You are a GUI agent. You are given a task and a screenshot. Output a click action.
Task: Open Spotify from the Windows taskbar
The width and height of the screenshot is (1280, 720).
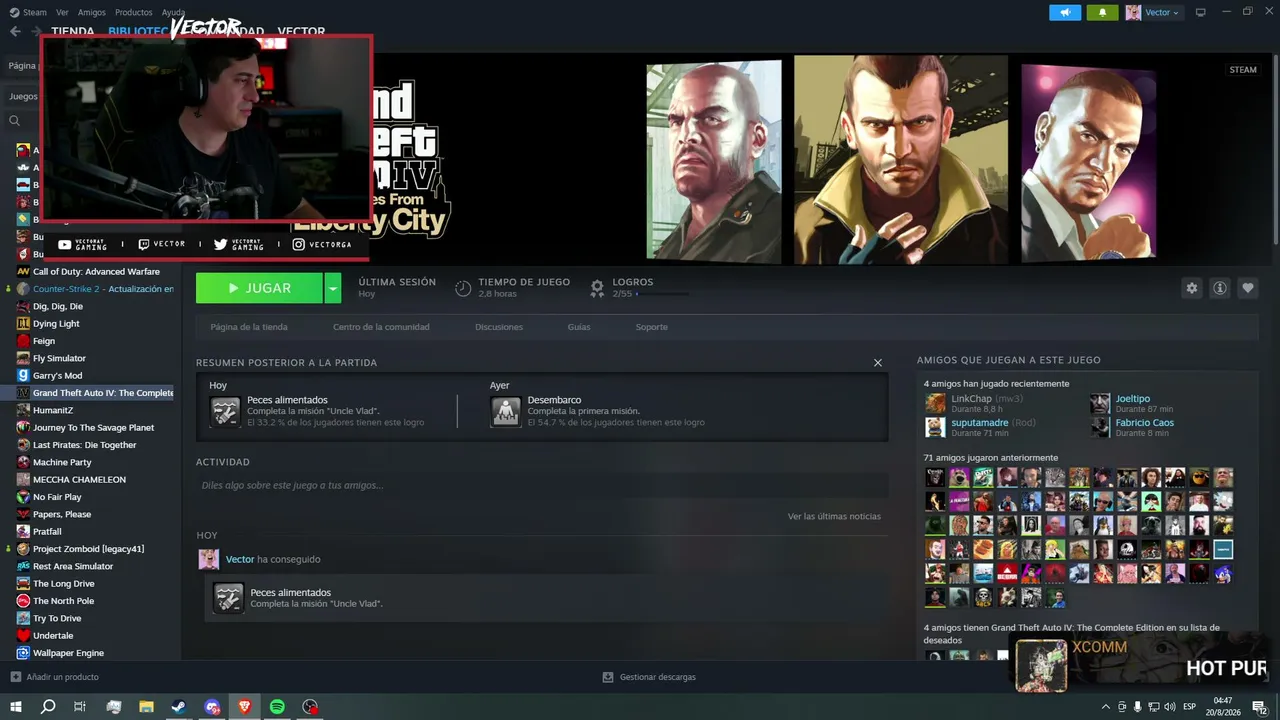pos(277,707)
